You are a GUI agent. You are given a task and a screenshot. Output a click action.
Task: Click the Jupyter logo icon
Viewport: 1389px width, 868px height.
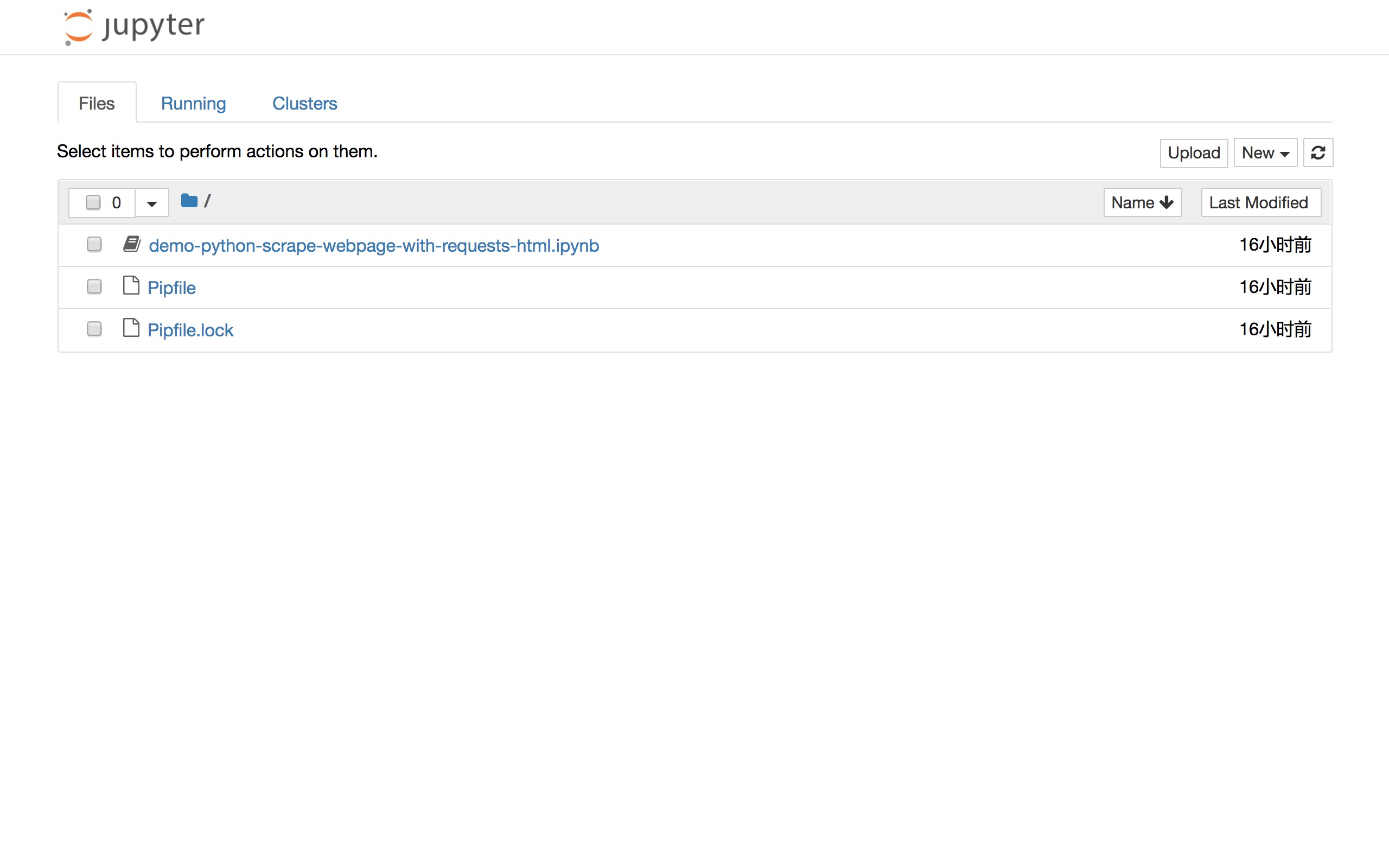click(x=78, y=27)
